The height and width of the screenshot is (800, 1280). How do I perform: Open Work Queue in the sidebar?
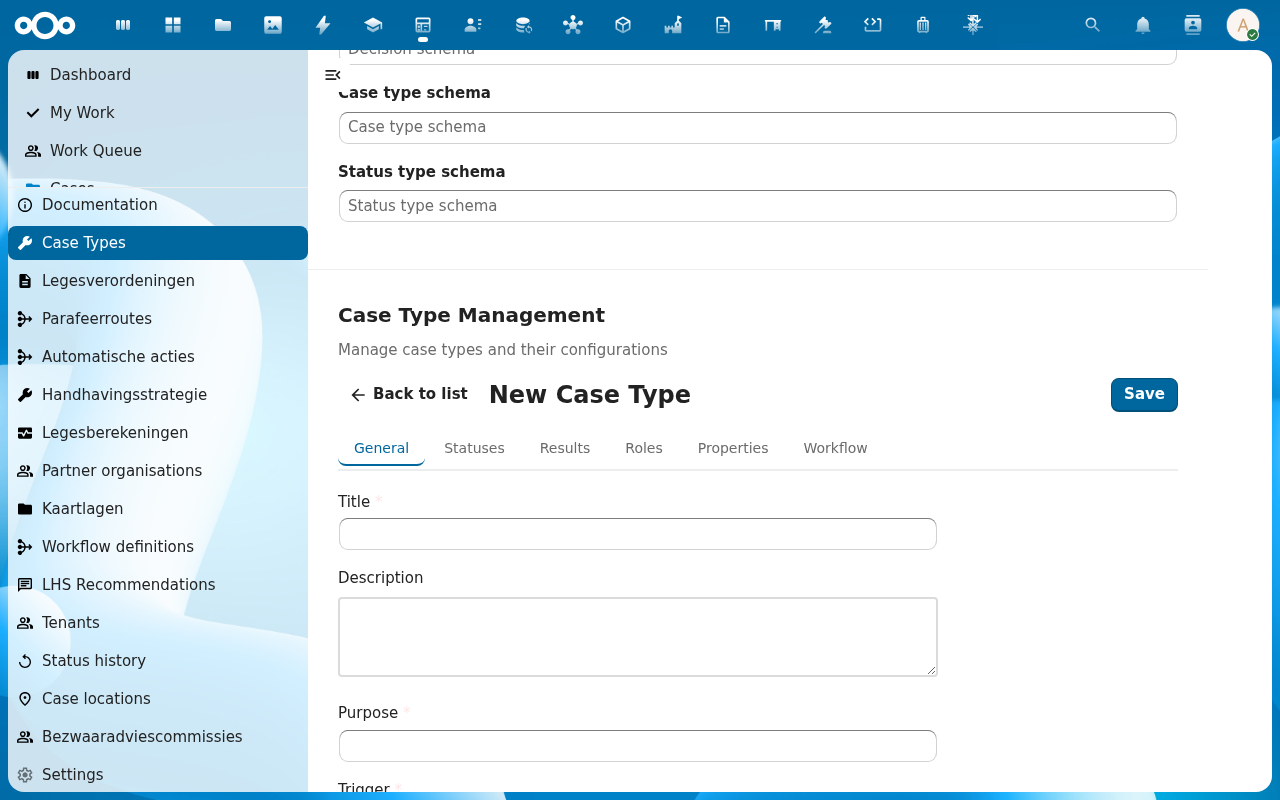coord(158,151)
